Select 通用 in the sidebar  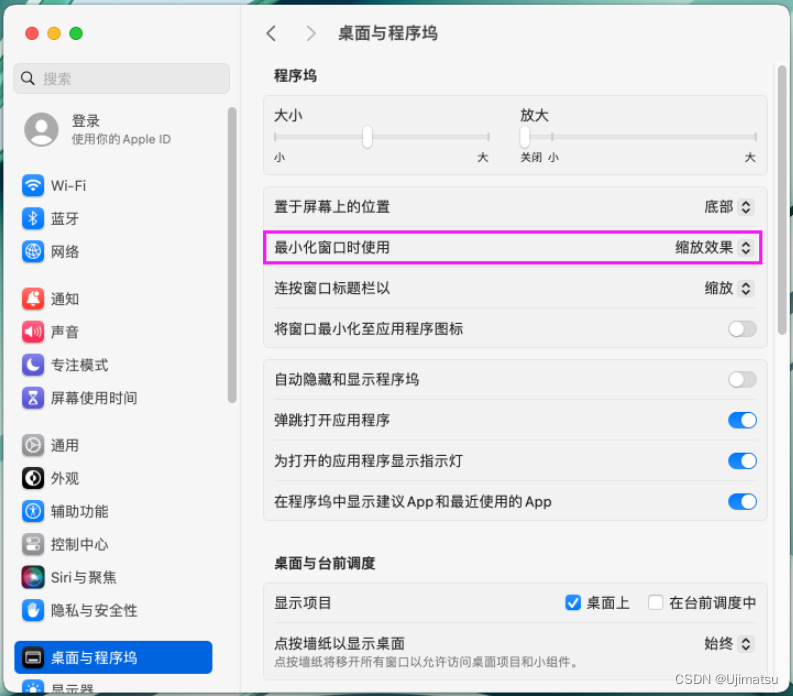point(65,446)
